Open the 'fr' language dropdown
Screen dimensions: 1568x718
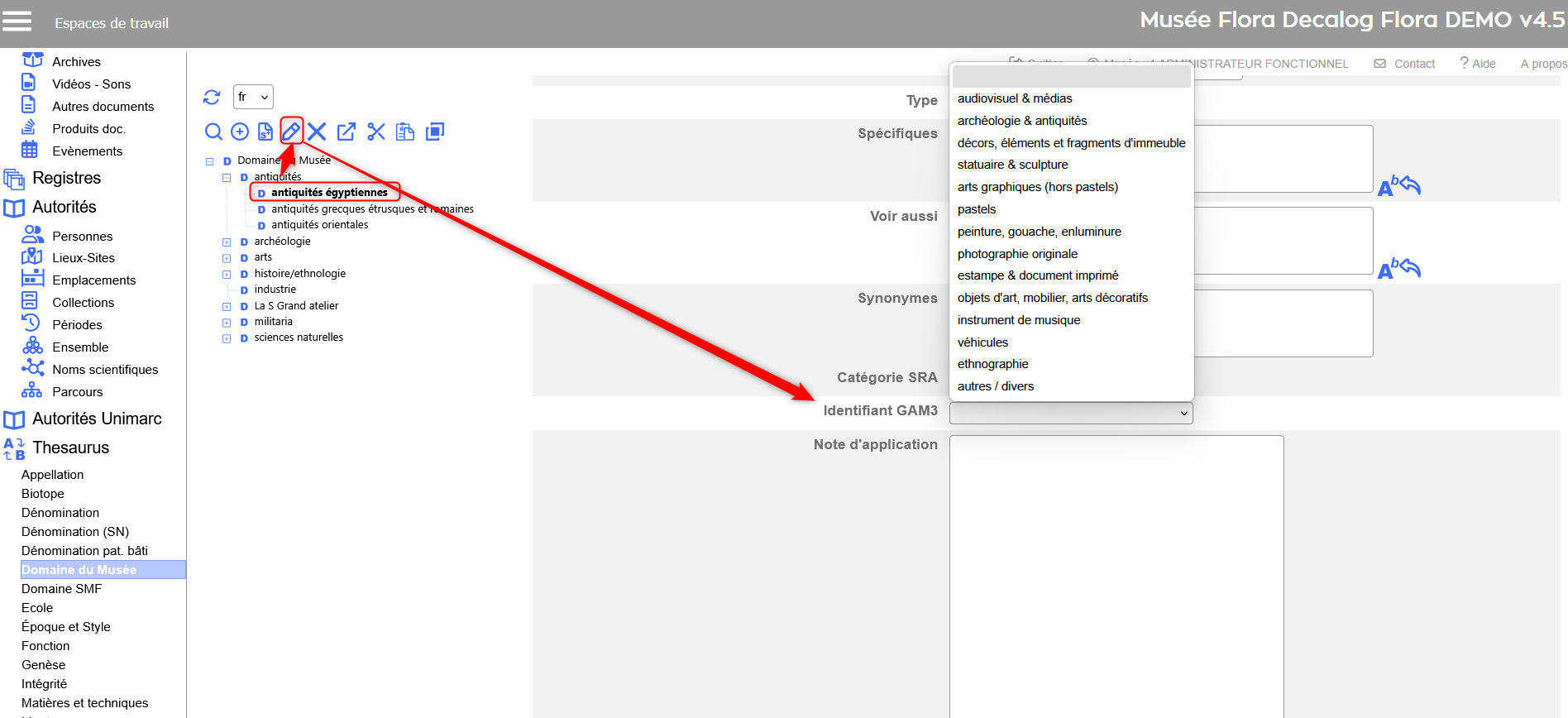coord(253,97)
